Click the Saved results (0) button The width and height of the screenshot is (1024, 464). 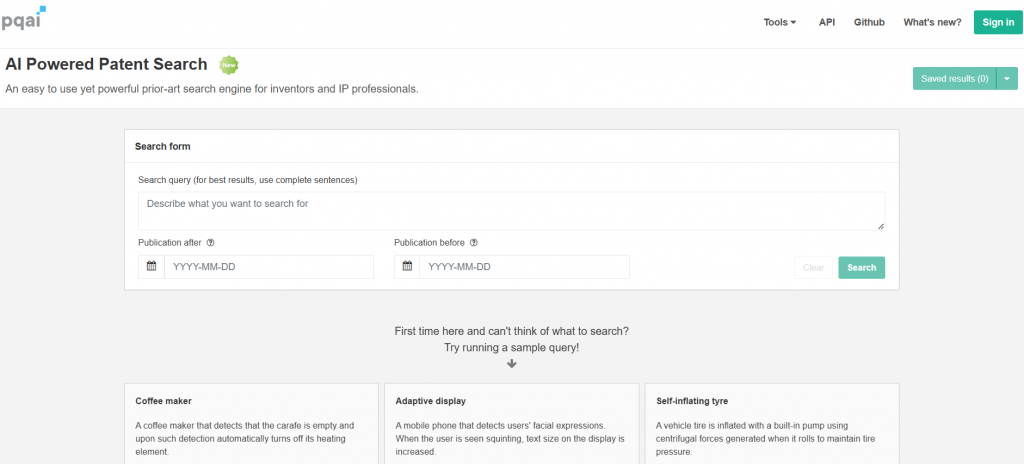pos(954,78)
